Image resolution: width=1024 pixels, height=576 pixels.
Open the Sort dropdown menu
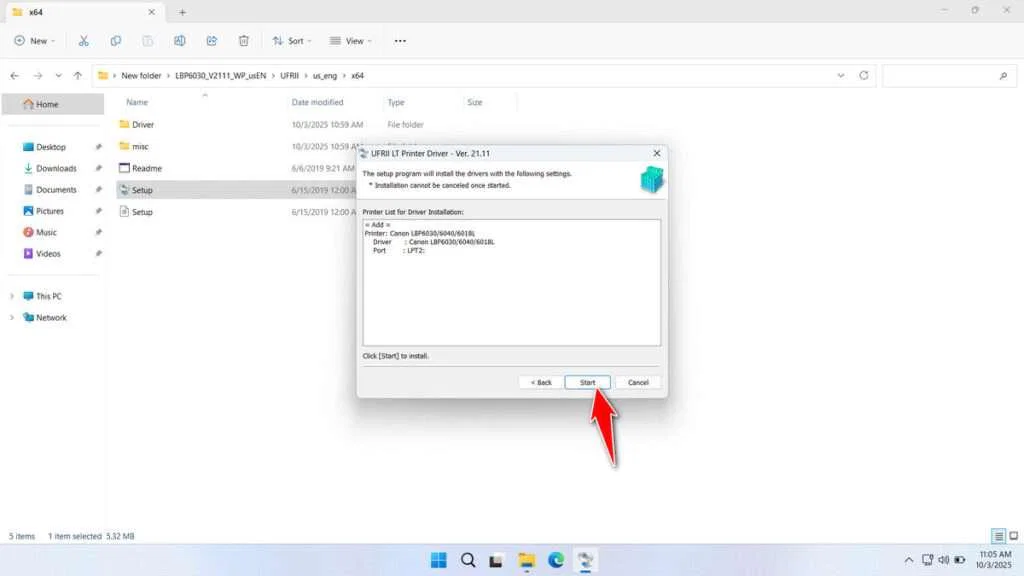pyautogui.click(x=291, y=41)
